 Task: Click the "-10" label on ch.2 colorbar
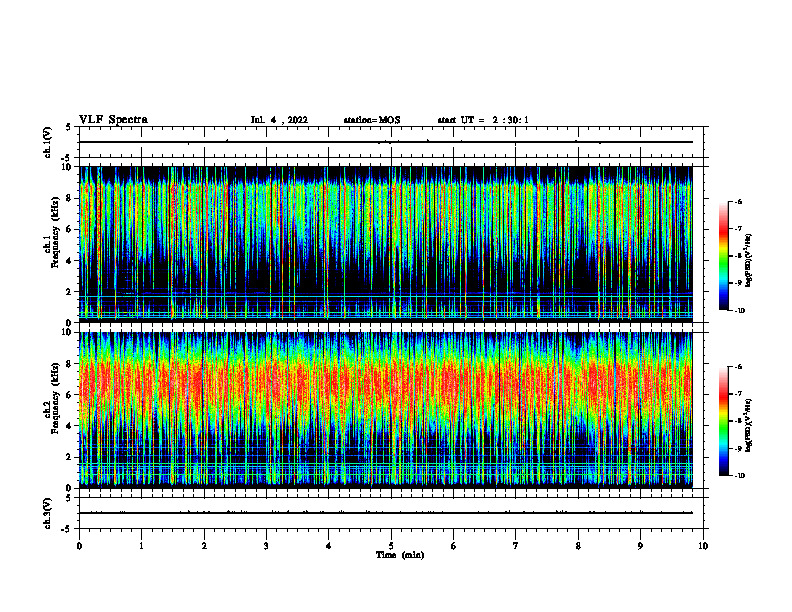(739, 476)
